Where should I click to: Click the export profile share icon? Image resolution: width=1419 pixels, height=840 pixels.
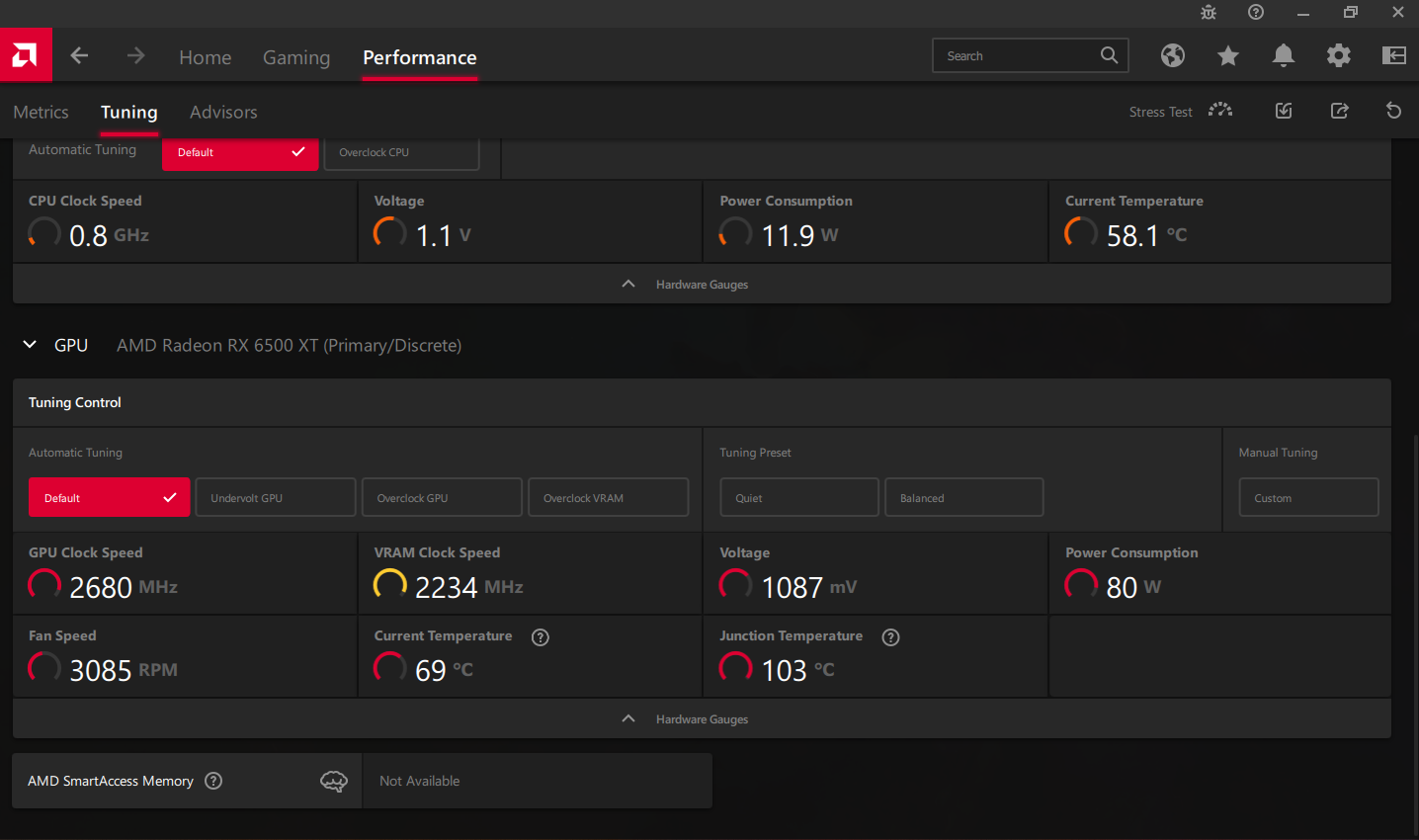pos(1339,111)
